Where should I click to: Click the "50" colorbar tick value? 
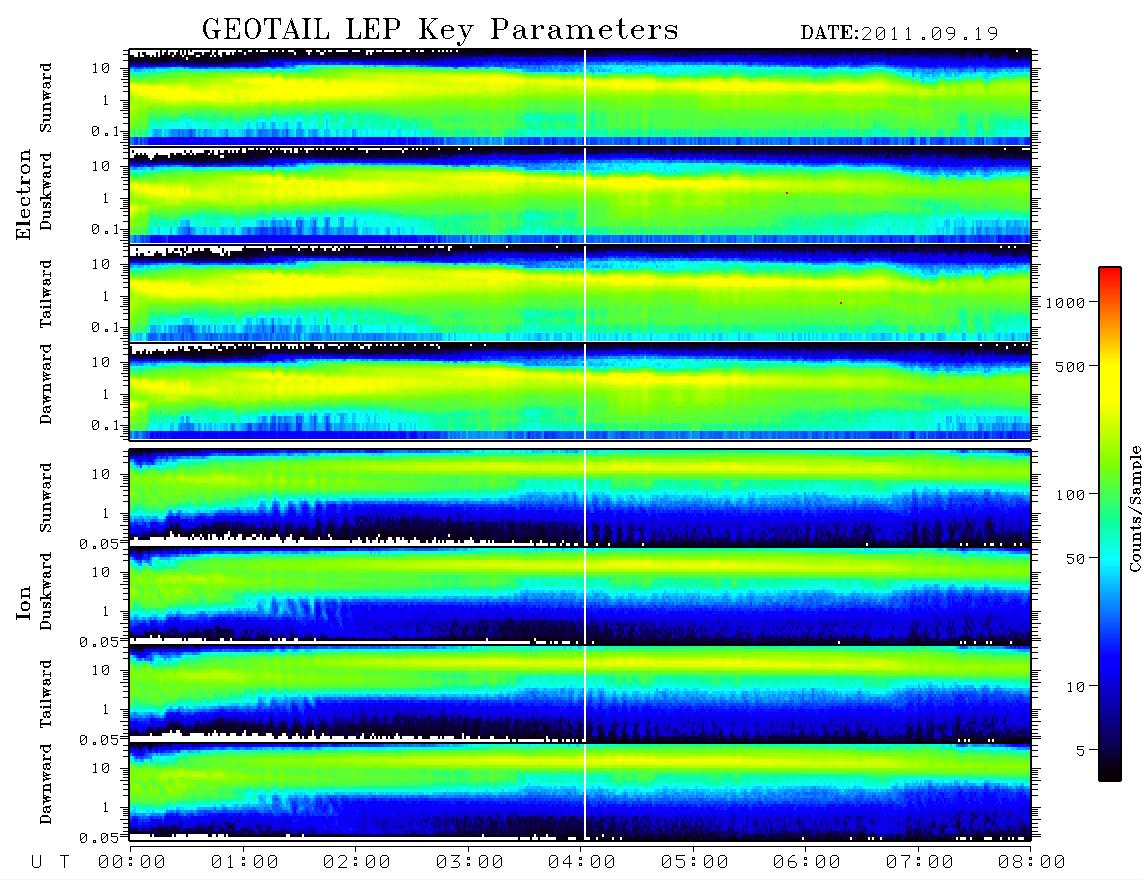point(1074,559)
